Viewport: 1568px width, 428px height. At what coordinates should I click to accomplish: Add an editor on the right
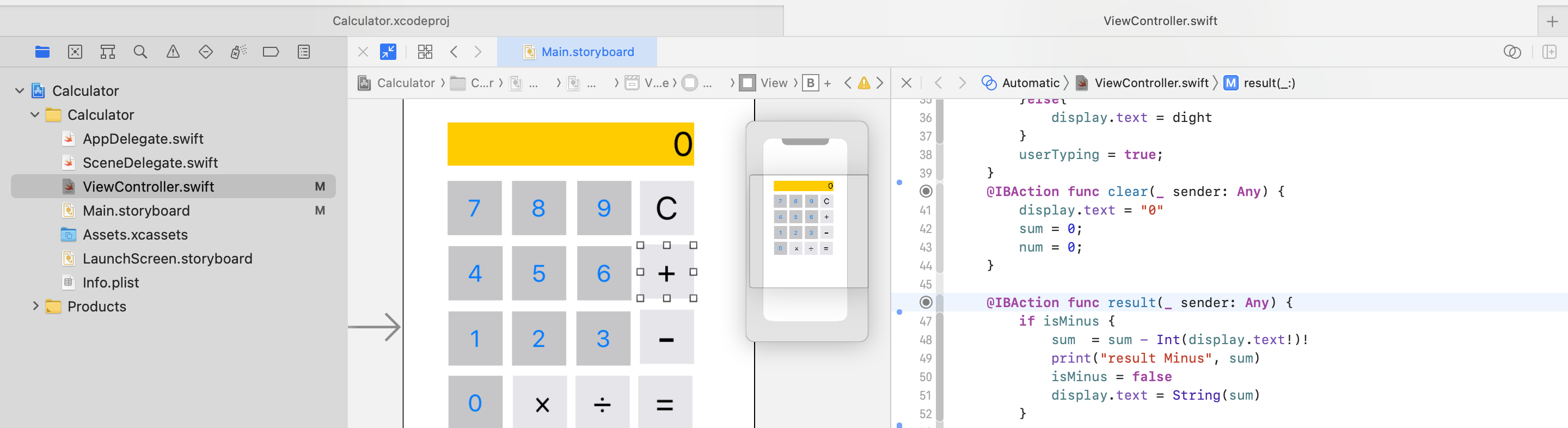click(x=1549, y=52)
